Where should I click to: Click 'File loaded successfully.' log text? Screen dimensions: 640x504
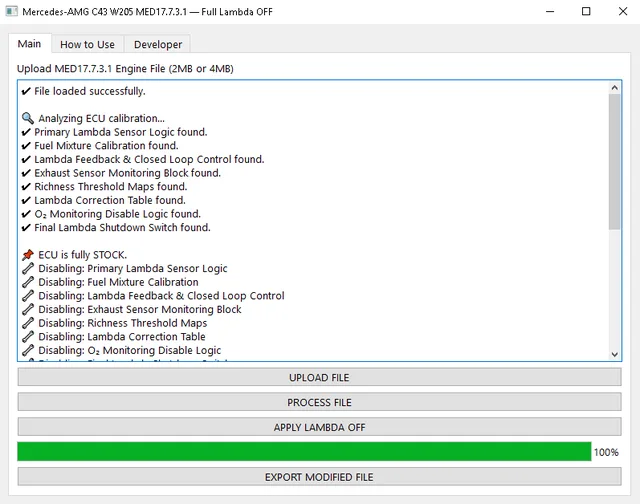90,91
